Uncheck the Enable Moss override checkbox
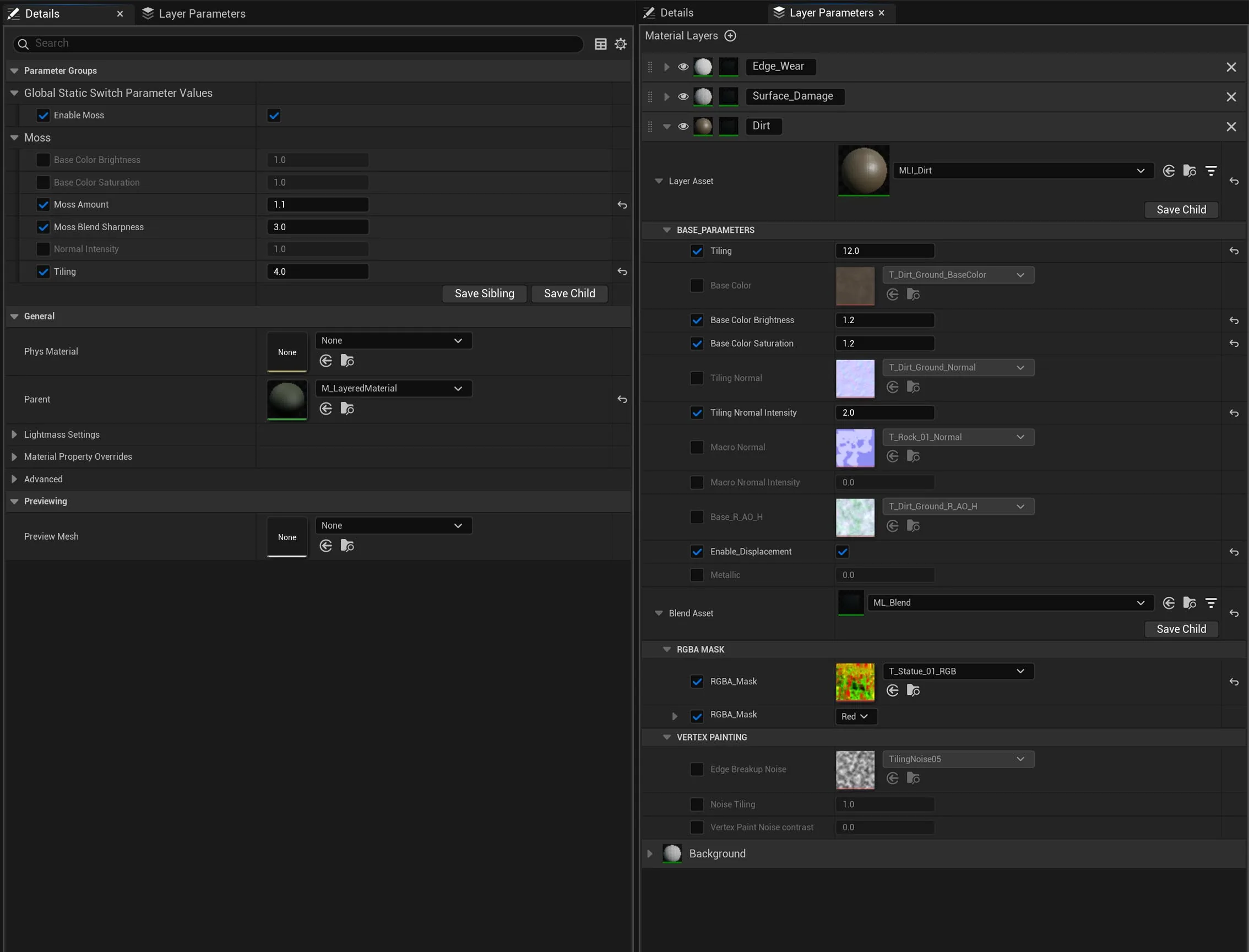This screenshot has height=952, width=1249. coord(43,116)
